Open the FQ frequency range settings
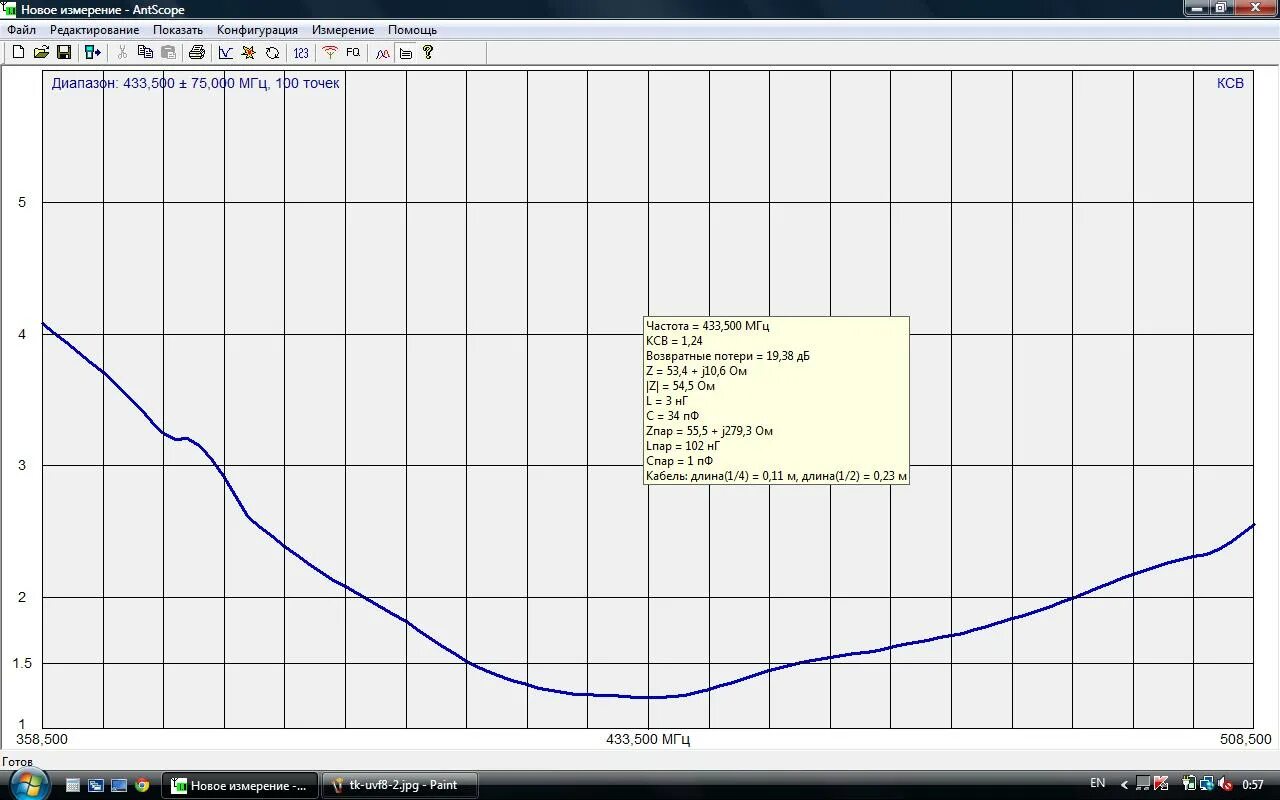Viewport: 1280px width, 800px height. [x=353, y=52]
